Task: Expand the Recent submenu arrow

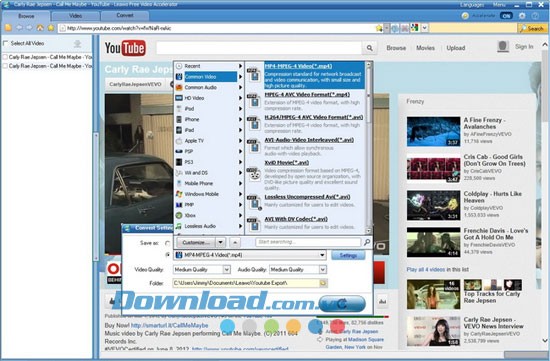Action: click(241, 66)
